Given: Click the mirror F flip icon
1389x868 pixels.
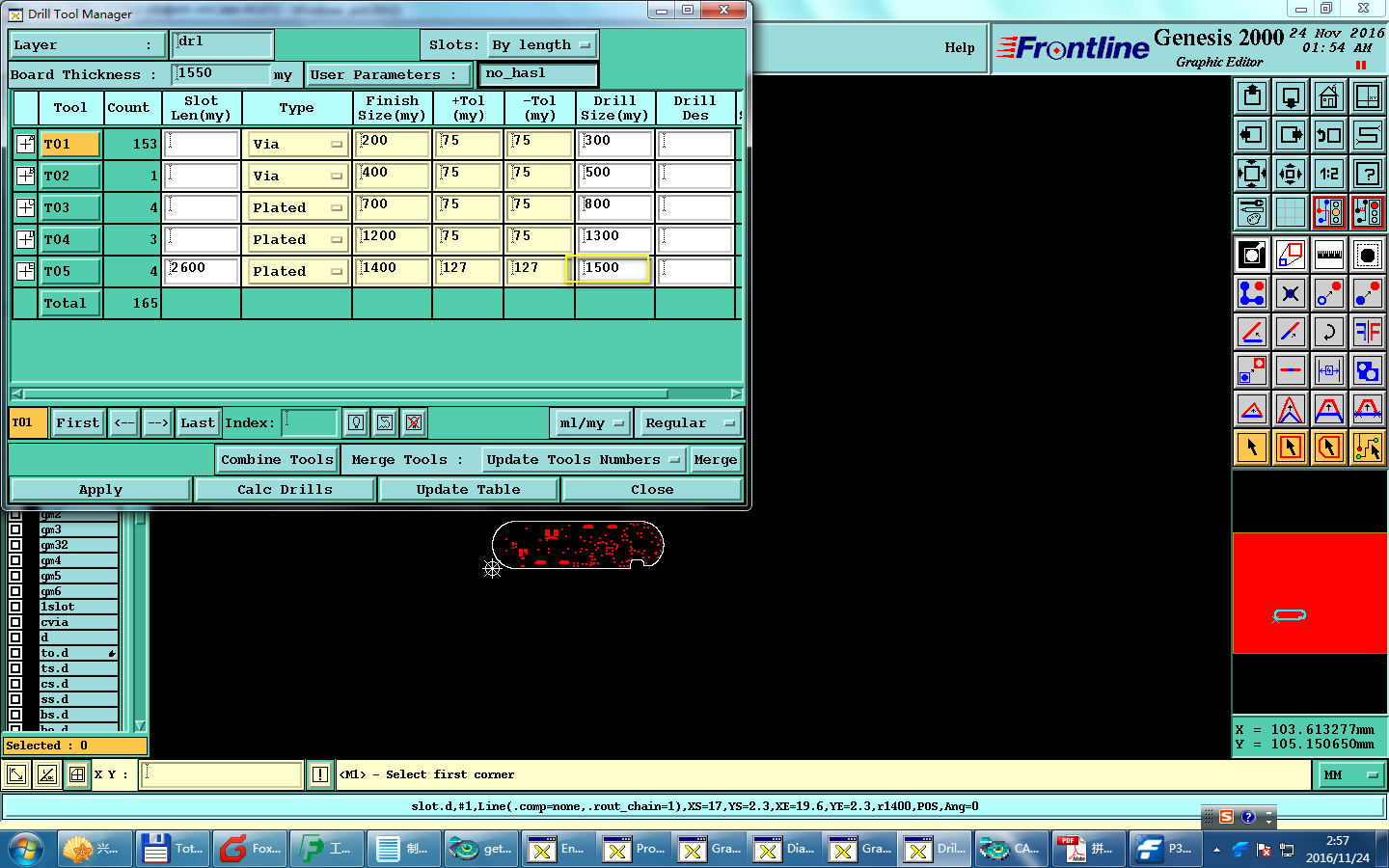Looking at the screenshot, I should tap(1368, 332).
